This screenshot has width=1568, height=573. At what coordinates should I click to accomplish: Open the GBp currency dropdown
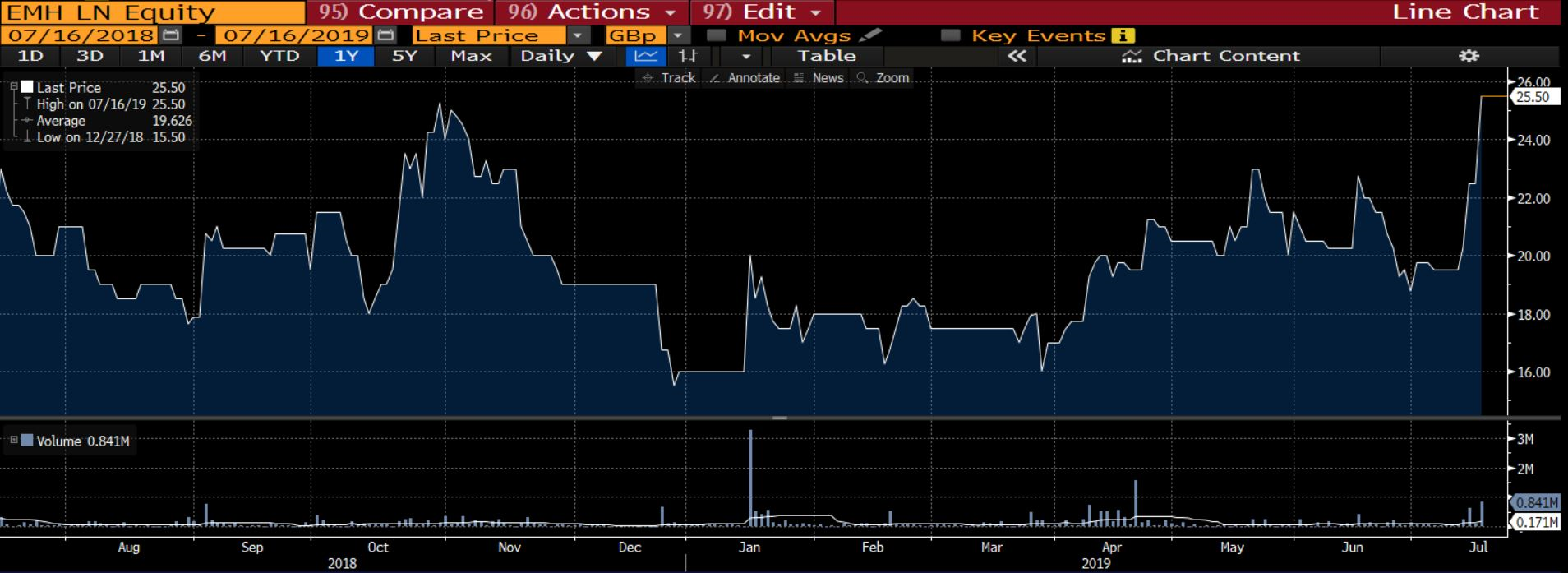678,35
